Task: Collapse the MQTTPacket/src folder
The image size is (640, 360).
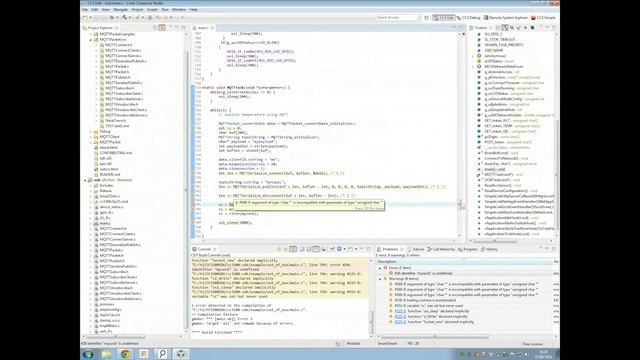Action: [x=91, y=40]
